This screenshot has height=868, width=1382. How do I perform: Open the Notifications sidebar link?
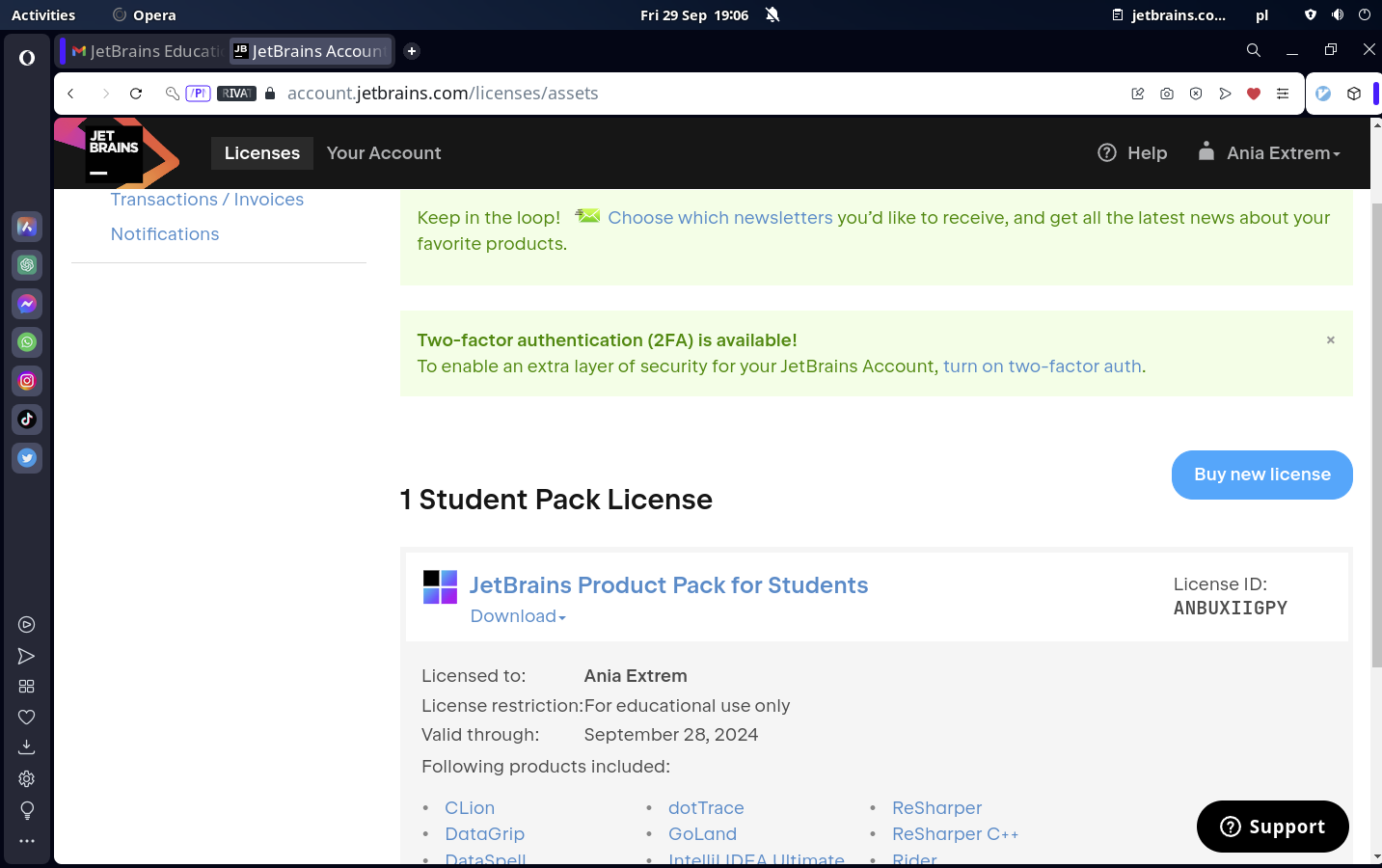[x=165, y=234]
